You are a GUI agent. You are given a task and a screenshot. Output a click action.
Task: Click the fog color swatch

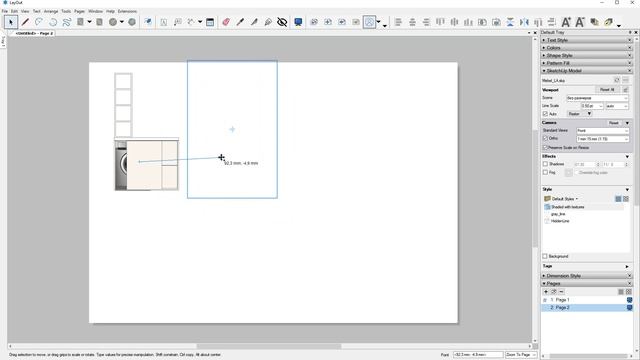pos(569,173)
